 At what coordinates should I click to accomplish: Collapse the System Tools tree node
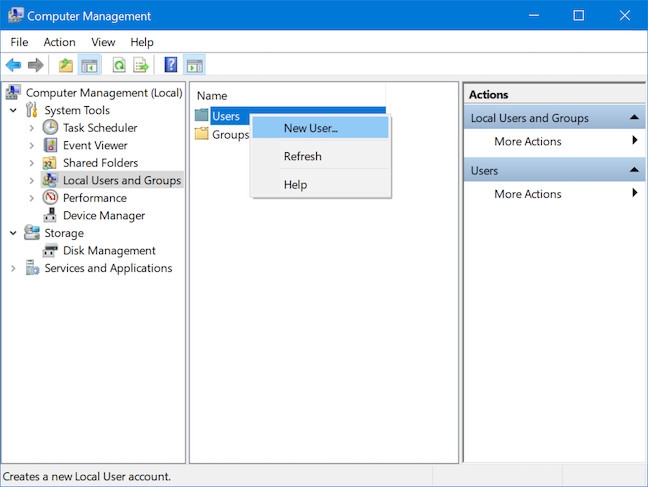[13, 111]
